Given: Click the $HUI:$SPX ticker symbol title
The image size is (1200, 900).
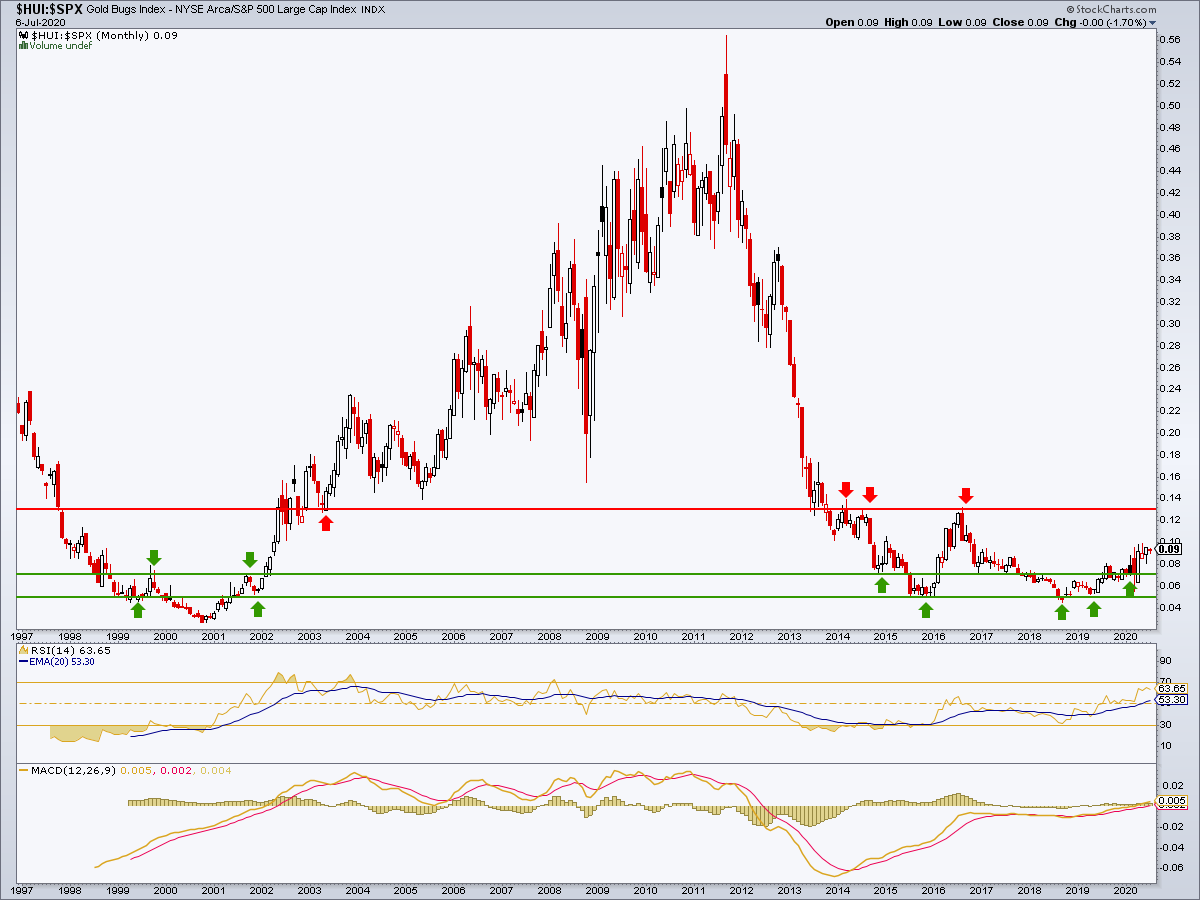Looking at the screenshot, I should (46, 9).
